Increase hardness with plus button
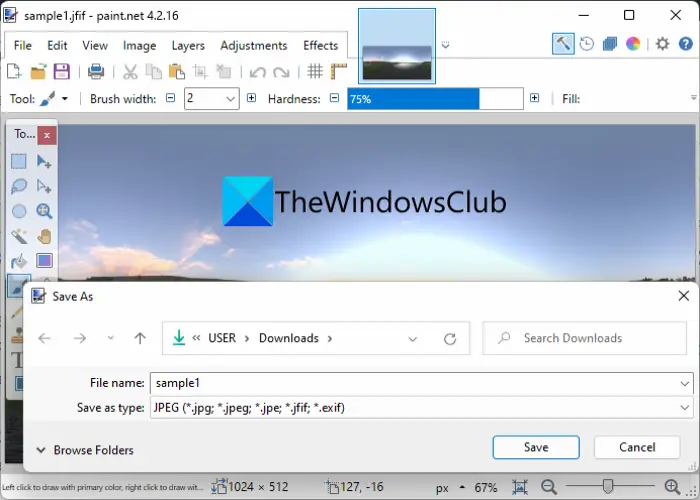Image resolution: width=700 pixels, height=500 pixels. 534,98
